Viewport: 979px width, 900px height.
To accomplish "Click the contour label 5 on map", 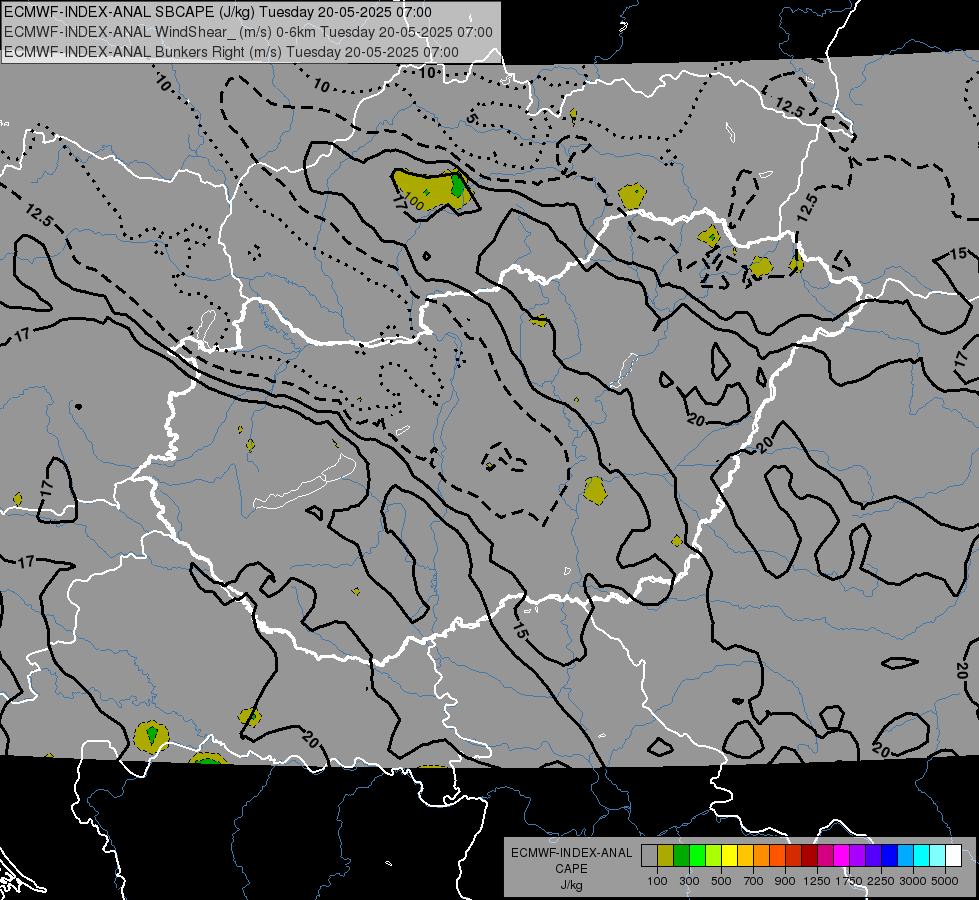I will [x=471, y=119].
